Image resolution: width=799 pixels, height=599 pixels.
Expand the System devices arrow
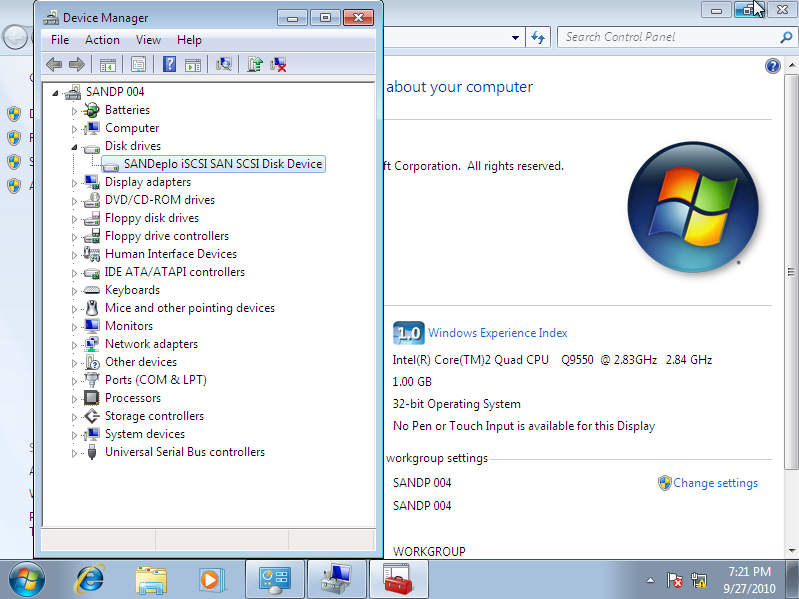(x=74, y=435)
